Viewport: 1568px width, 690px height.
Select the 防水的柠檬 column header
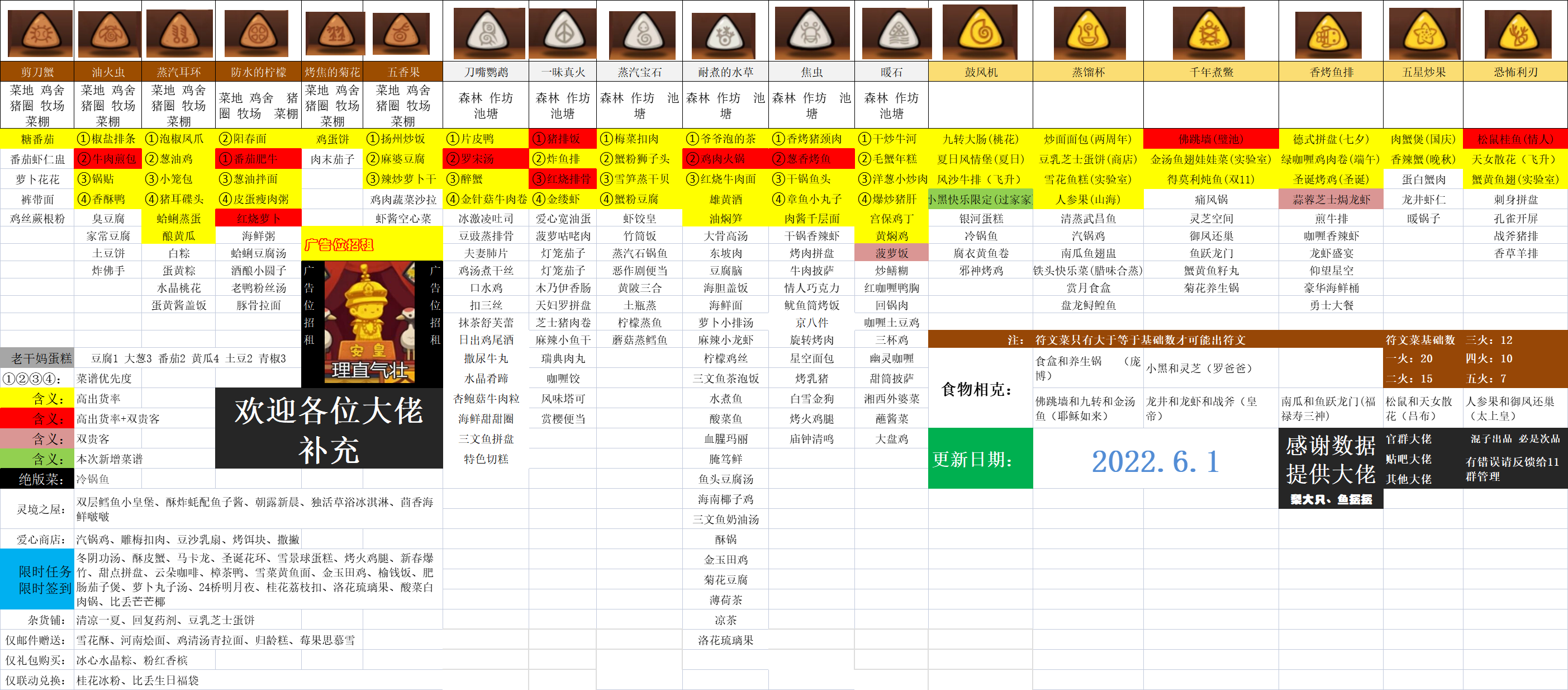tap(258, 72)
